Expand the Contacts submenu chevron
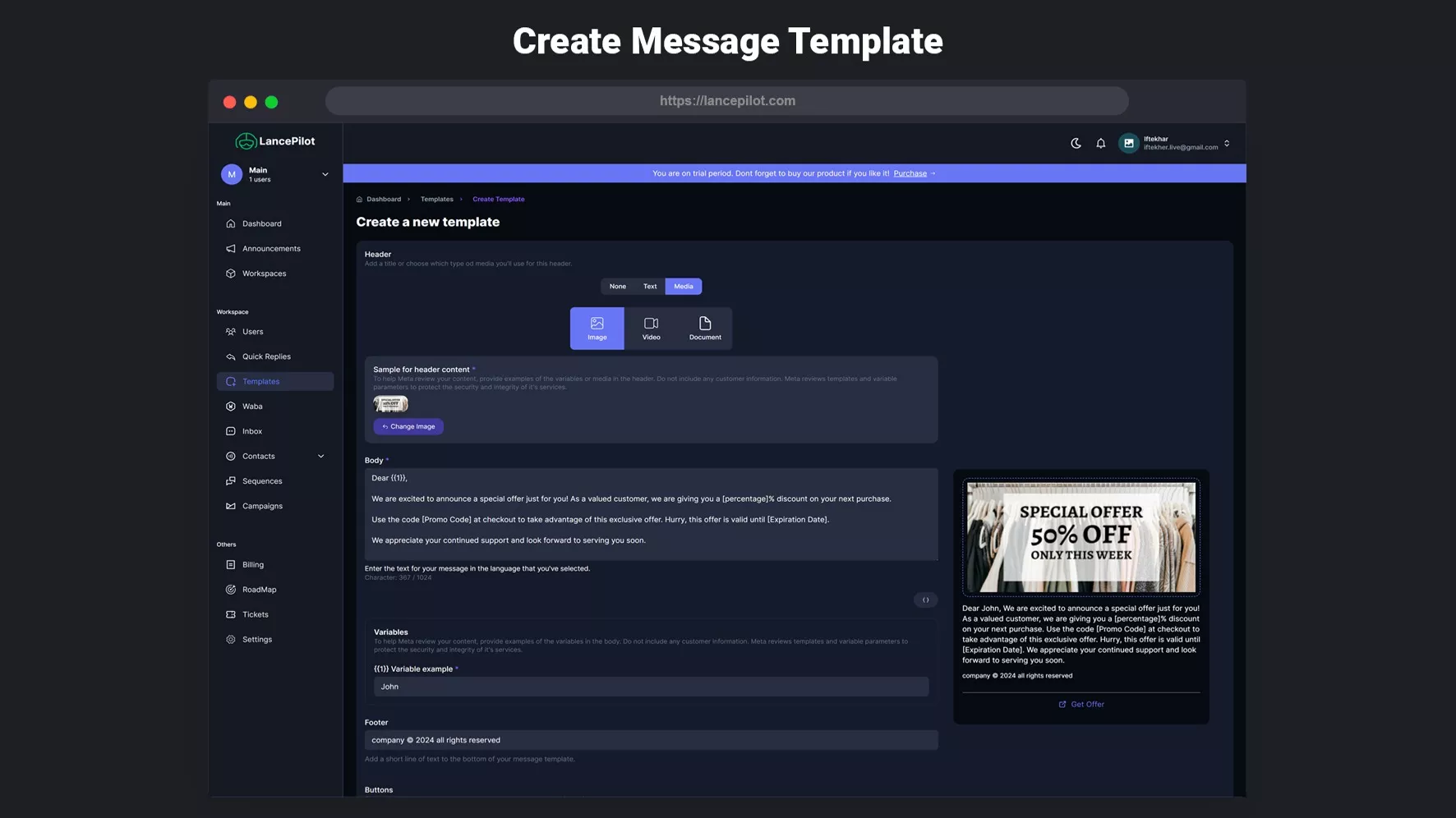Image resolution: width=1456 pixels, height=818 pixels. pyautogui.click(x=320, y=457)
